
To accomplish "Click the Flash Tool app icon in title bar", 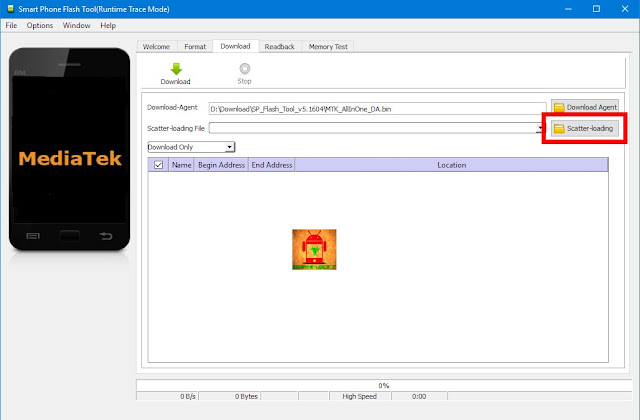I will pos(10,9).
